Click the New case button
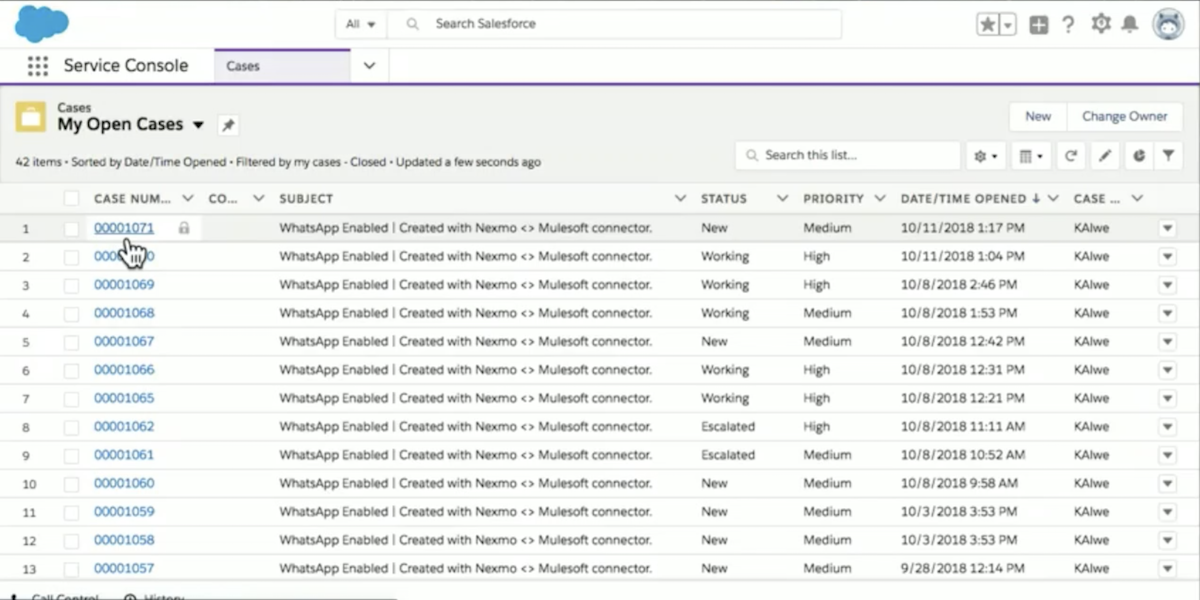This screenshot has width=1200, height=600. (1038, 117)
